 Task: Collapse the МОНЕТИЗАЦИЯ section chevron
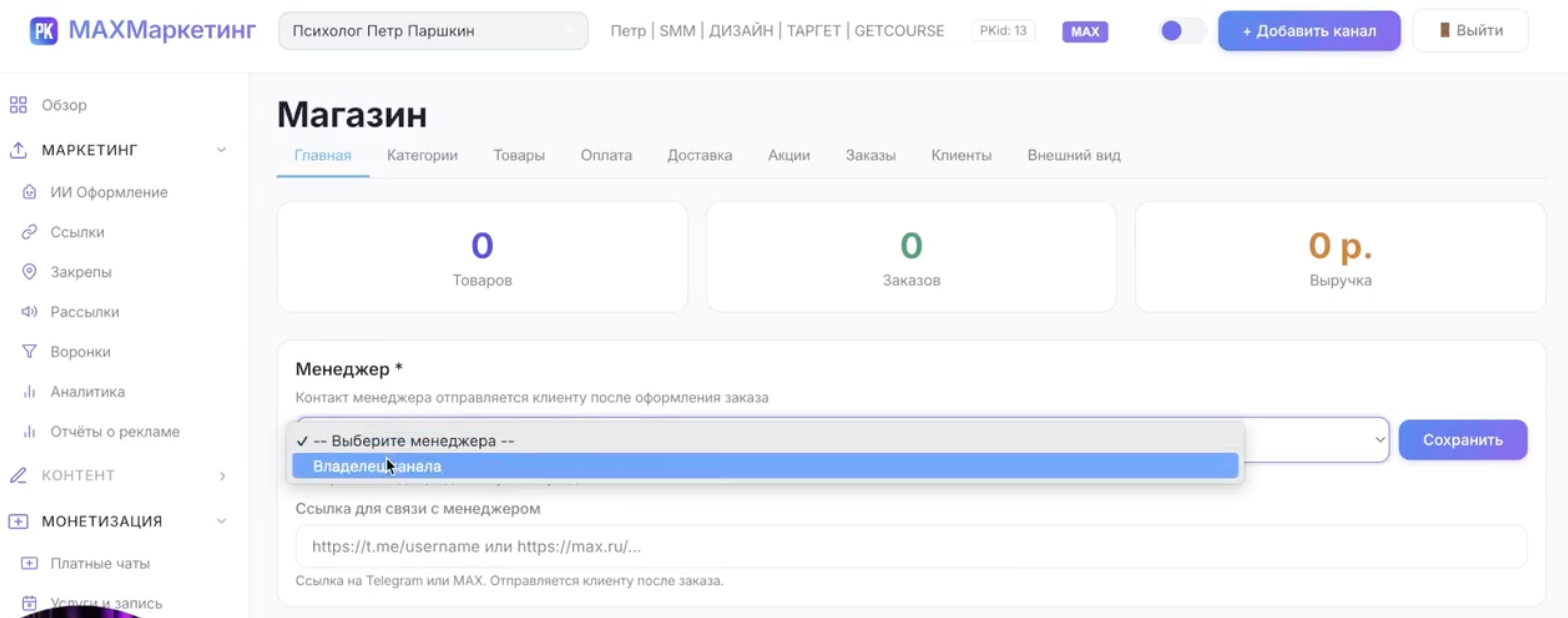click(x=221, y=521)
